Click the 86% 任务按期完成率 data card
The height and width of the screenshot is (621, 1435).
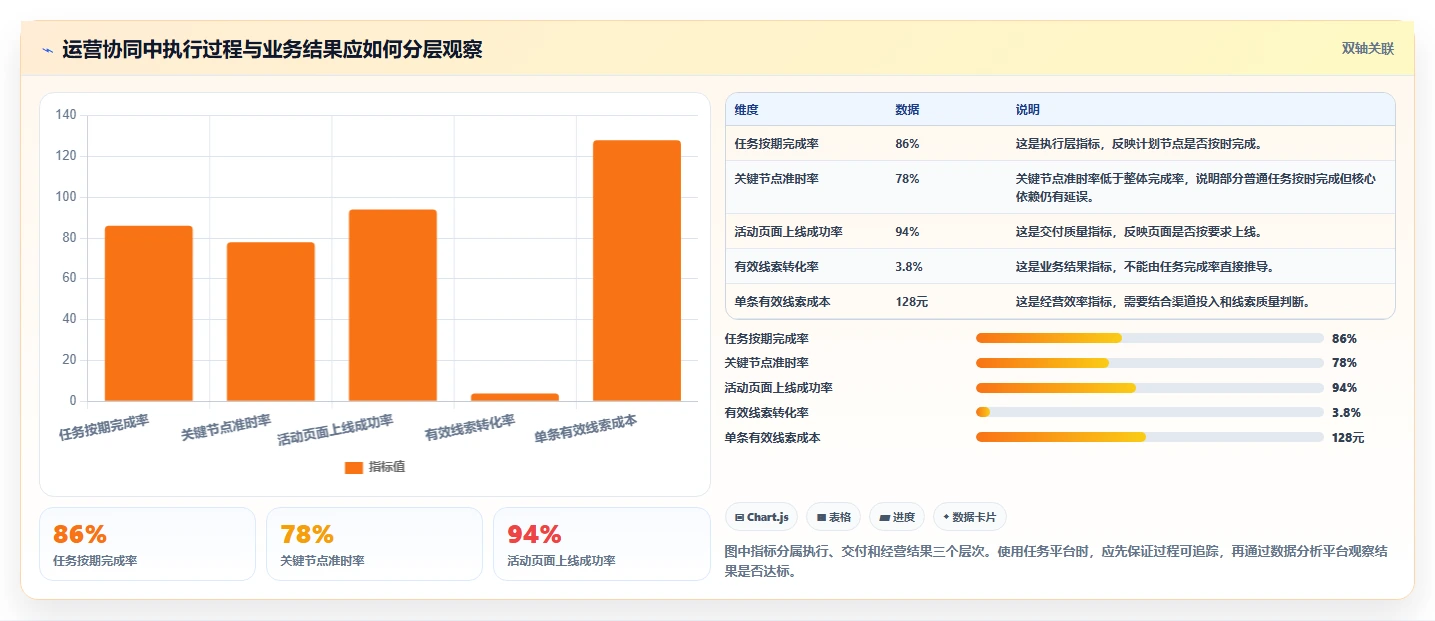[147, 544]
